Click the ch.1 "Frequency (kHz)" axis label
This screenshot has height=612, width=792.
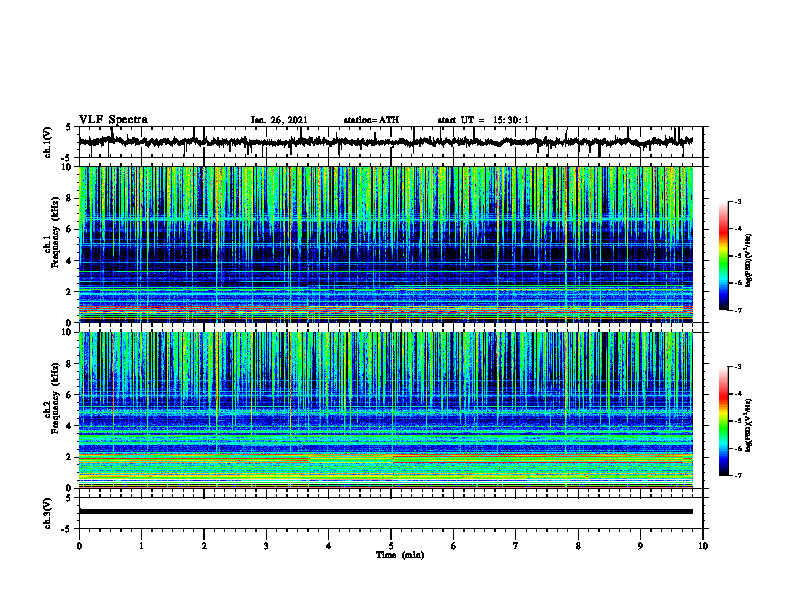[55, 232]
